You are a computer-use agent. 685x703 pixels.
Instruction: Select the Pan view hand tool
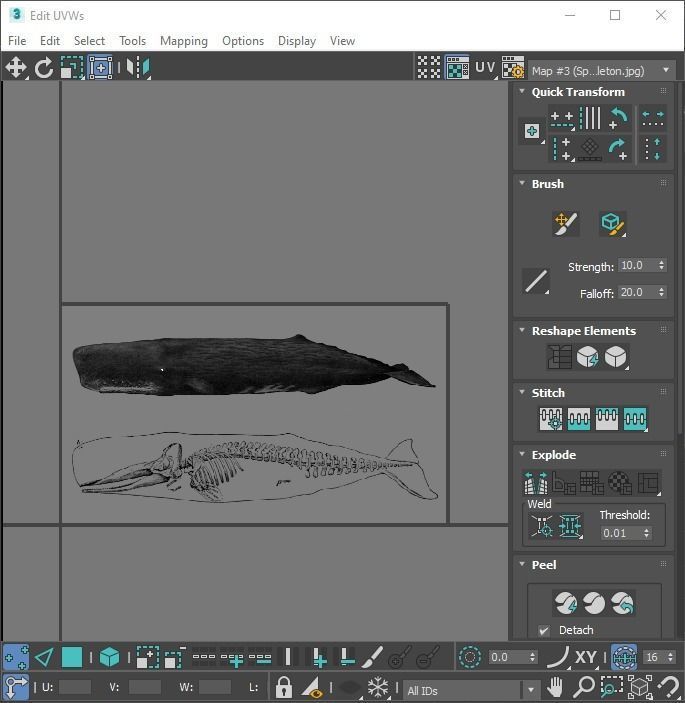(555, 686)
